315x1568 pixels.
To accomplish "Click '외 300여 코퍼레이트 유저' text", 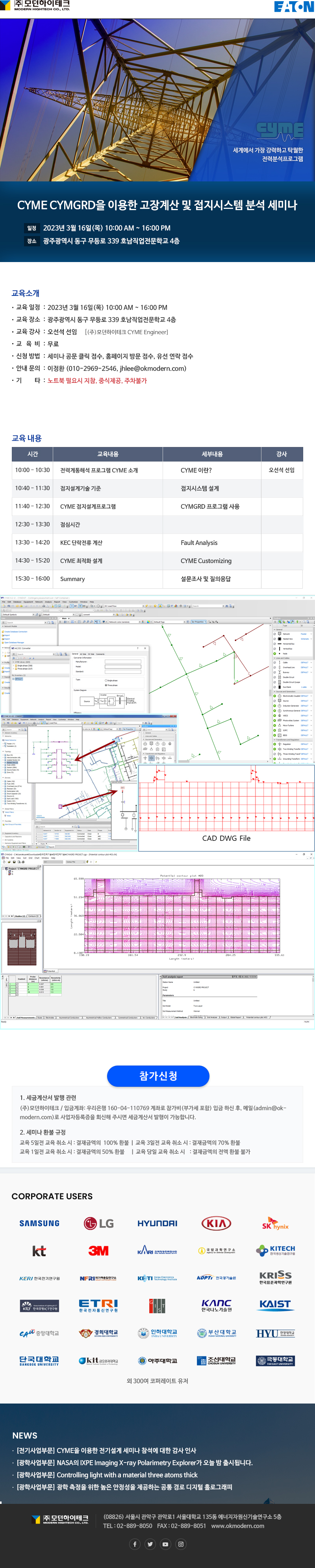I will [x=157, y=1381].
